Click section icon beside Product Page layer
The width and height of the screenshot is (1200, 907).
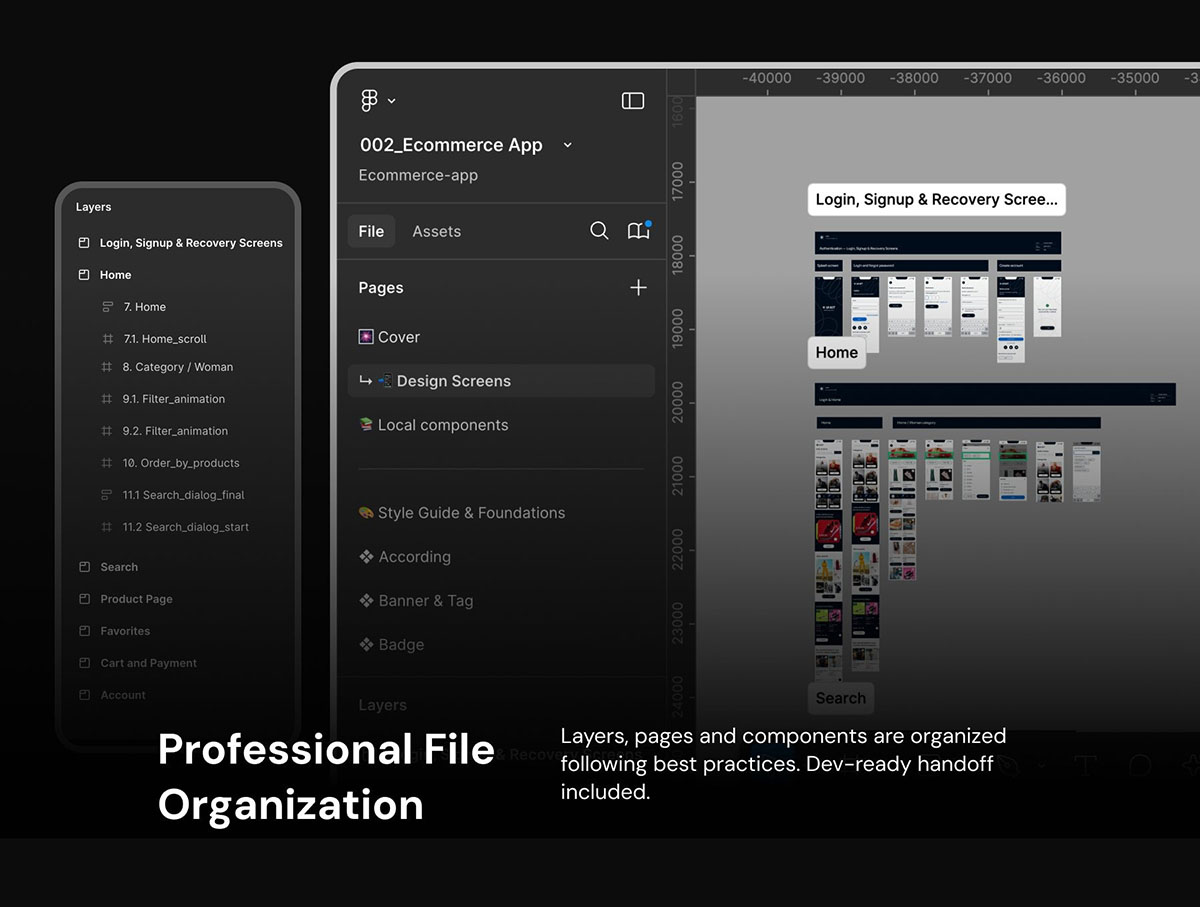click(x=84, y=599)
